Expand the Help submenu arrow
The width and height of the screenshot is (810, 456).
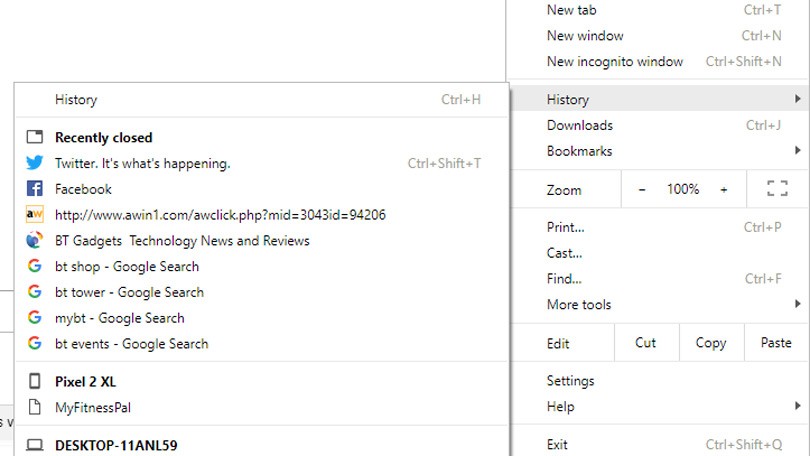point(797,406)
